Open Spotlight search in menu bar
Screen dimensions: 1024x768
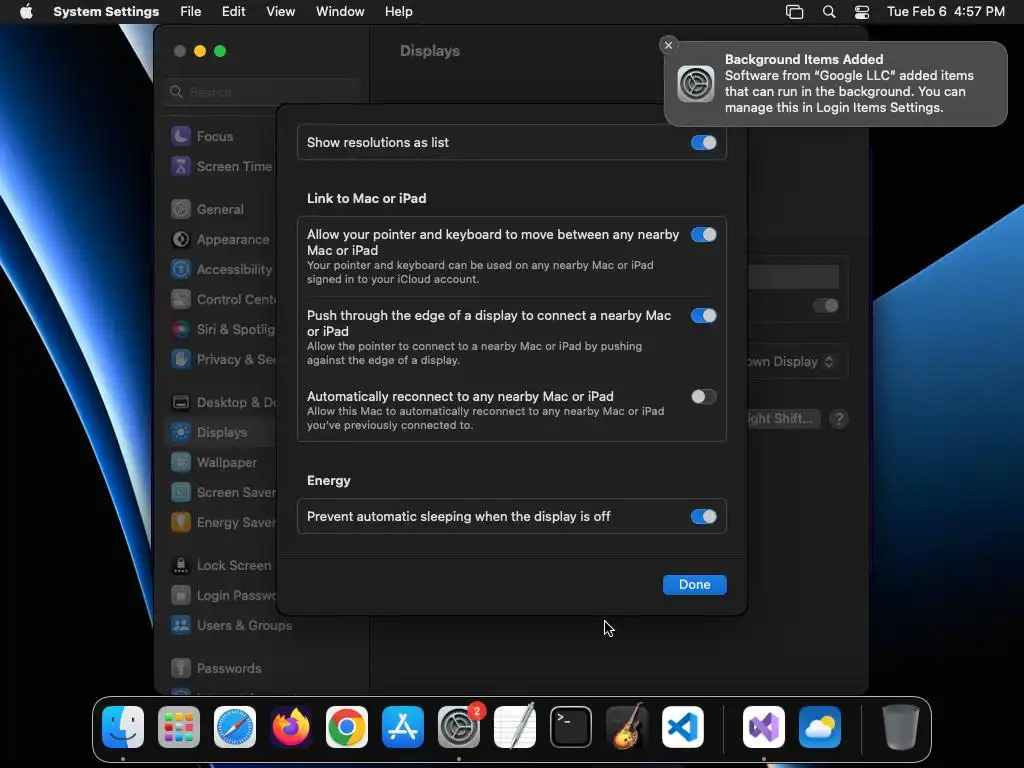(x=829, y=12)
